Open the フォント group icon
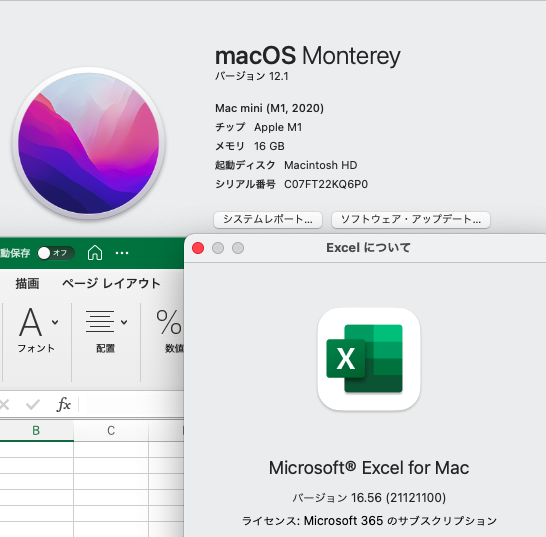 (31, 322)
